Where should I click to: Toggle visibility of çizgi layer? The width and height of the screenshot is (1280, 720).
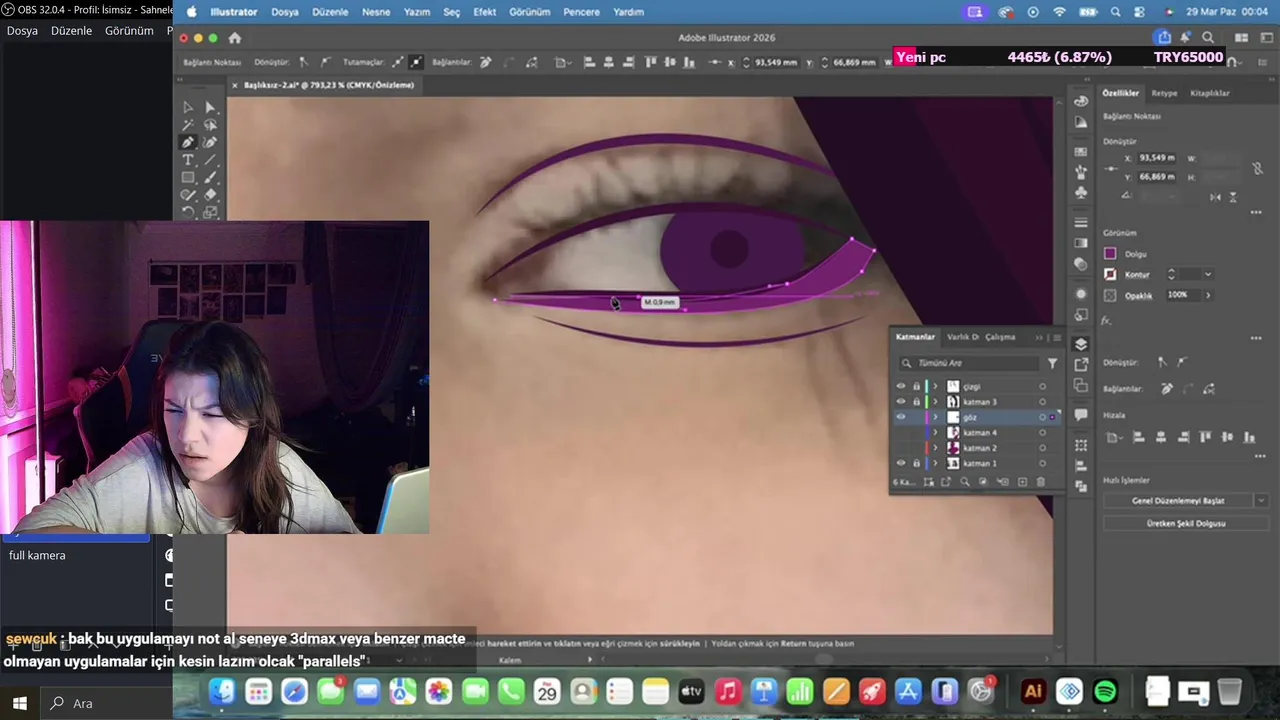coord(901,386)
